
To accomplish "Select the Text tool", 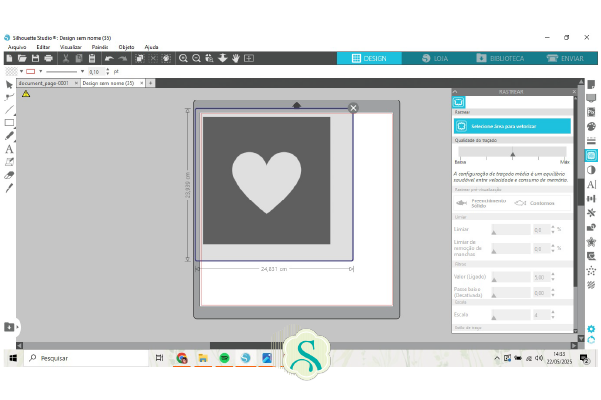I will (x=9, y=149).
